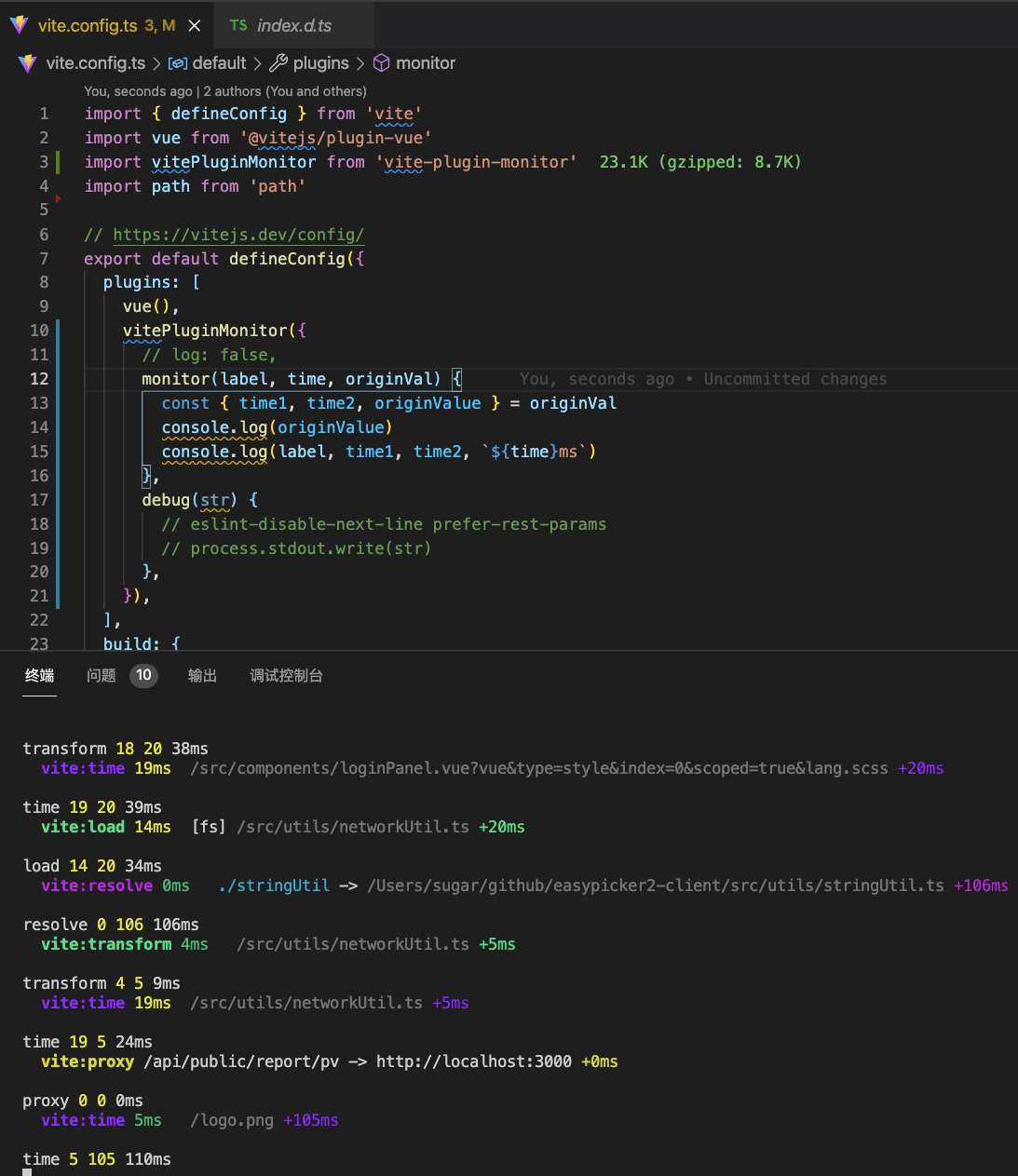Click the variable icon beside default breadcrumb

[178, 63]
